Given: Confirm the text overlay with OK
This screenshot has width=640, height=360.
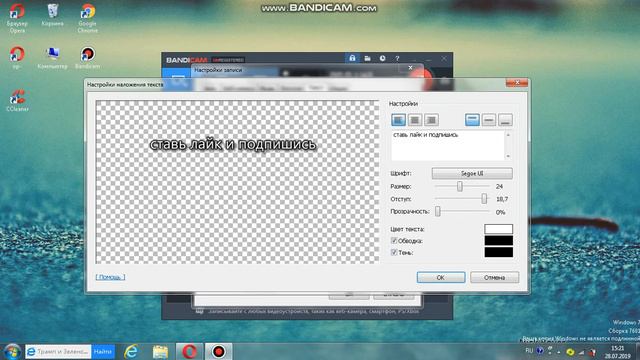Looking at the screenshot, I should coord(441,278).
